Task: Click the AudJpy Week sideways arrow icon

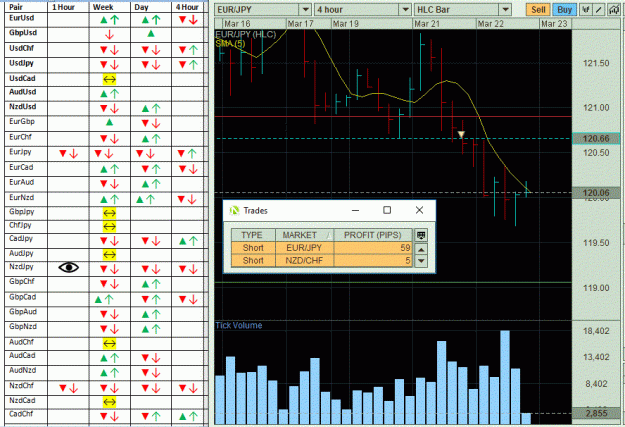Action: [x=109, y=254]
